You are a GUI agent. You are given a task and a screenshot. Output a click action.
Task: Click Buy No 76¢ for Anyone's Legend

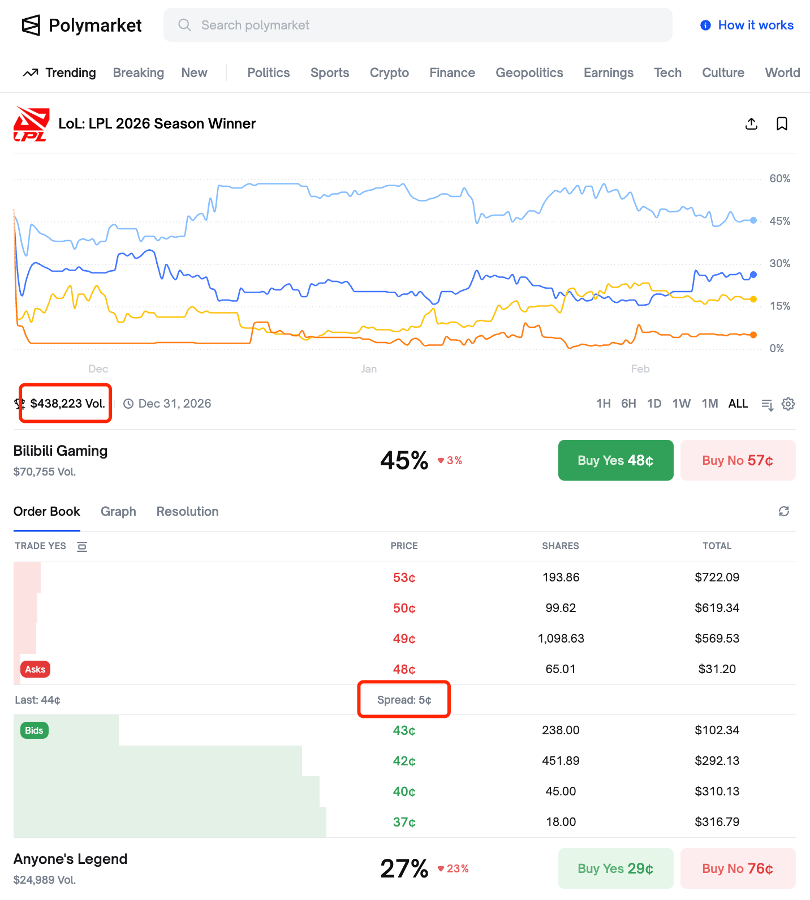click(x=738, y=868)
